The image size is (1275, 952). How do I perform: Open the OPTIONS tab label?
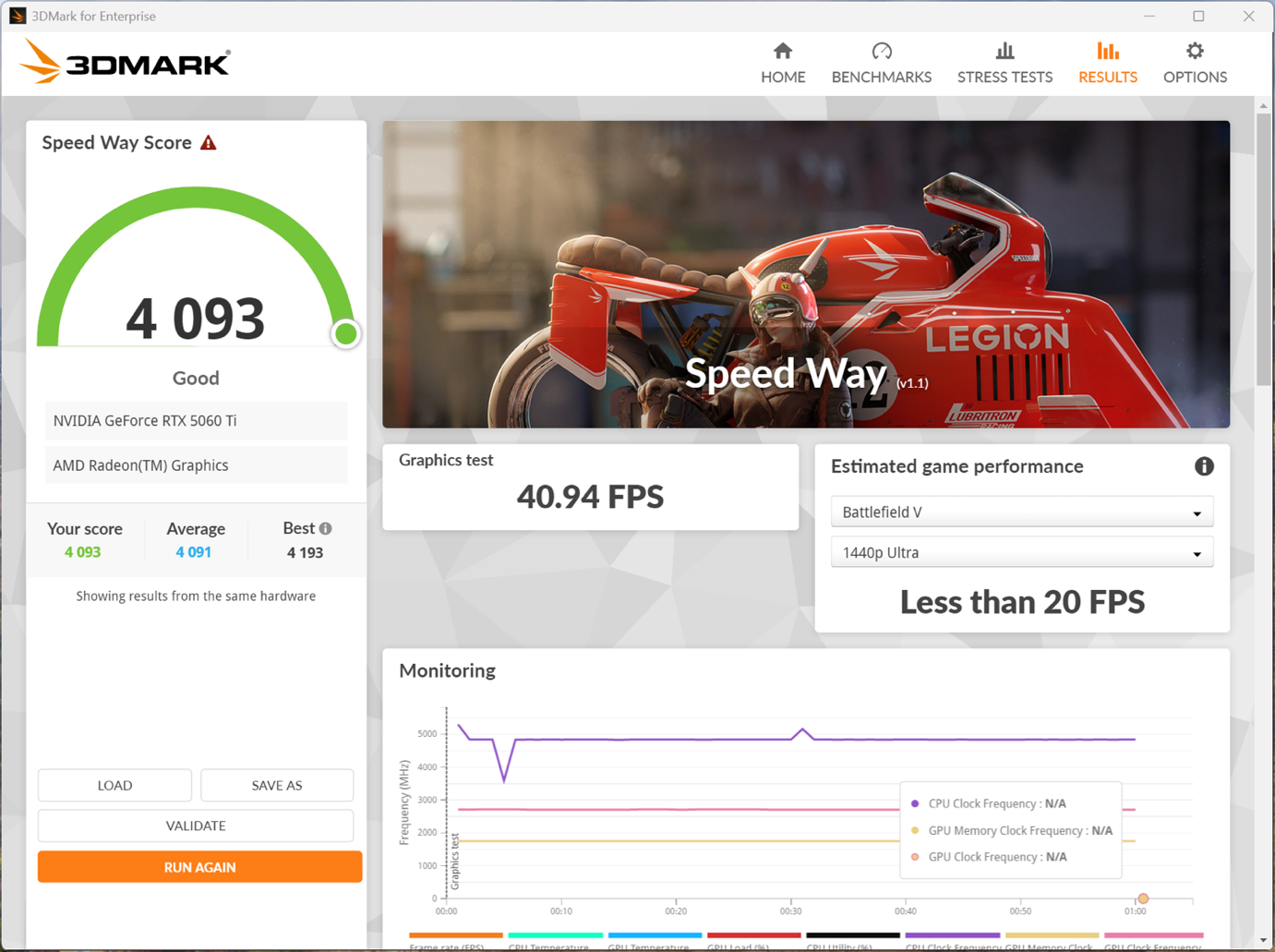click(x=1195, y=78)
